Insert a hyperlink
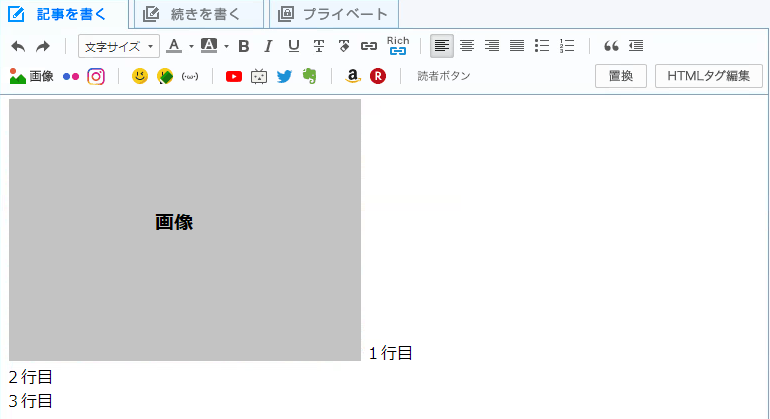 pyautogui.click(x=369, y=46)
